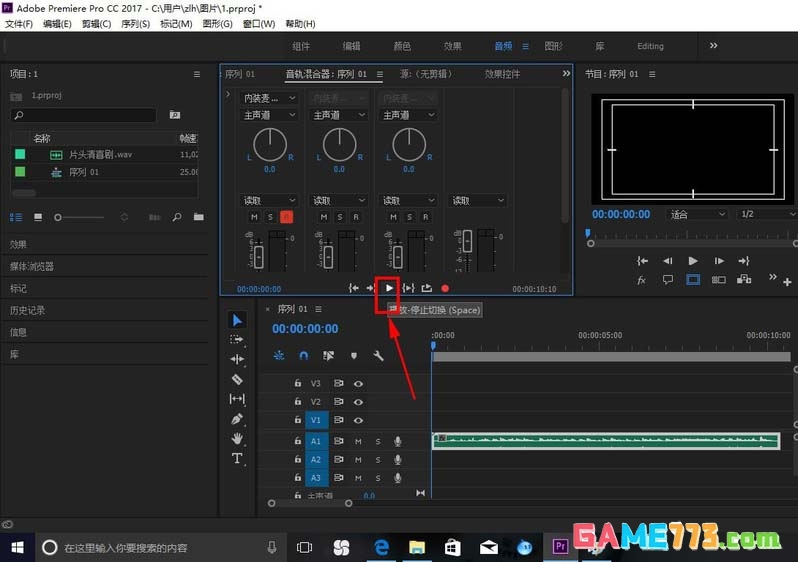This screenshot has width=798, height=562.
Task: Switch Project panel to icon view
Action: [x=38, y=217]
